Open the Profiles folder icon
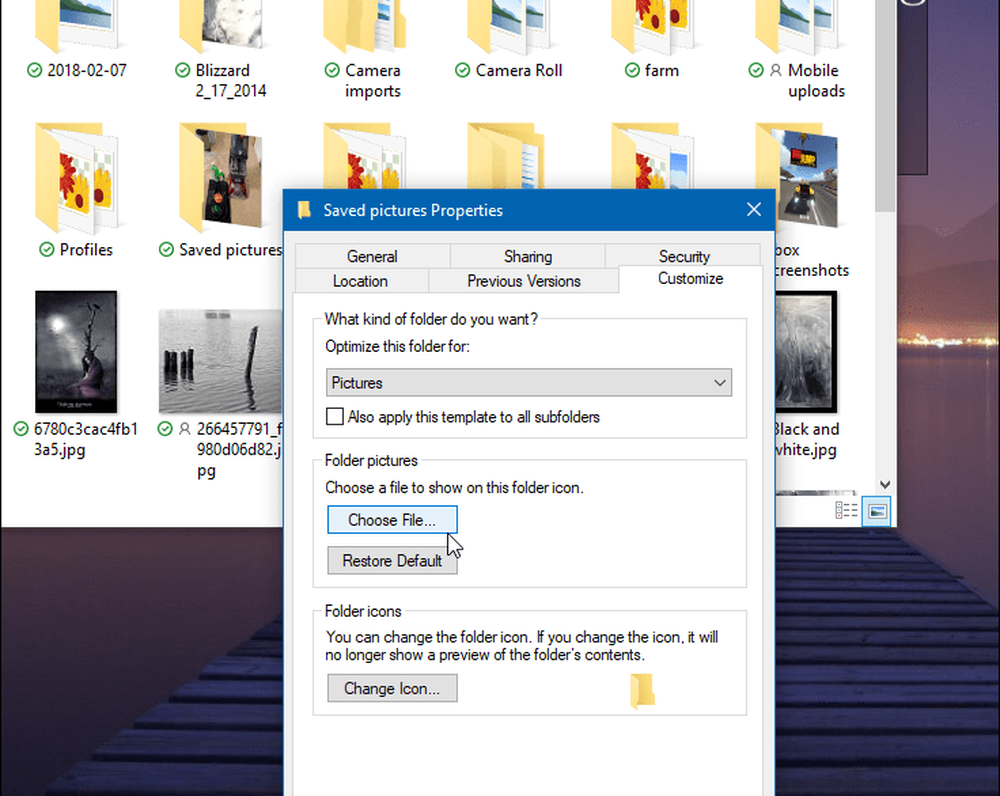The width and height of the screenshot is (1000, 796). pyautogui.click(x=76, y=180)
